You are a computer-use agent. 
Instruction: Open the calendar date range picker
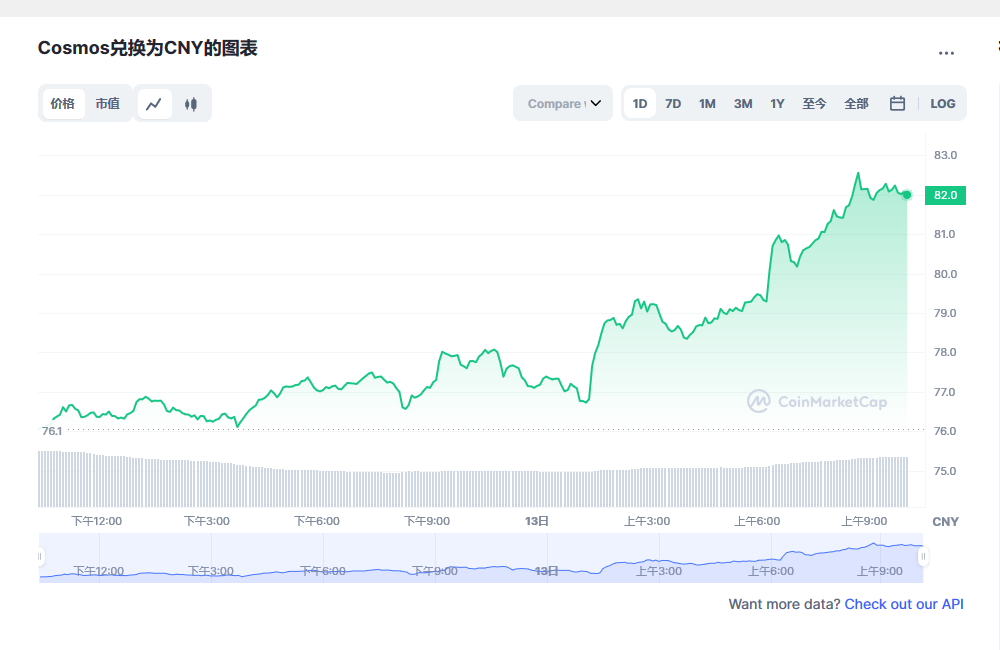[896, 103]
